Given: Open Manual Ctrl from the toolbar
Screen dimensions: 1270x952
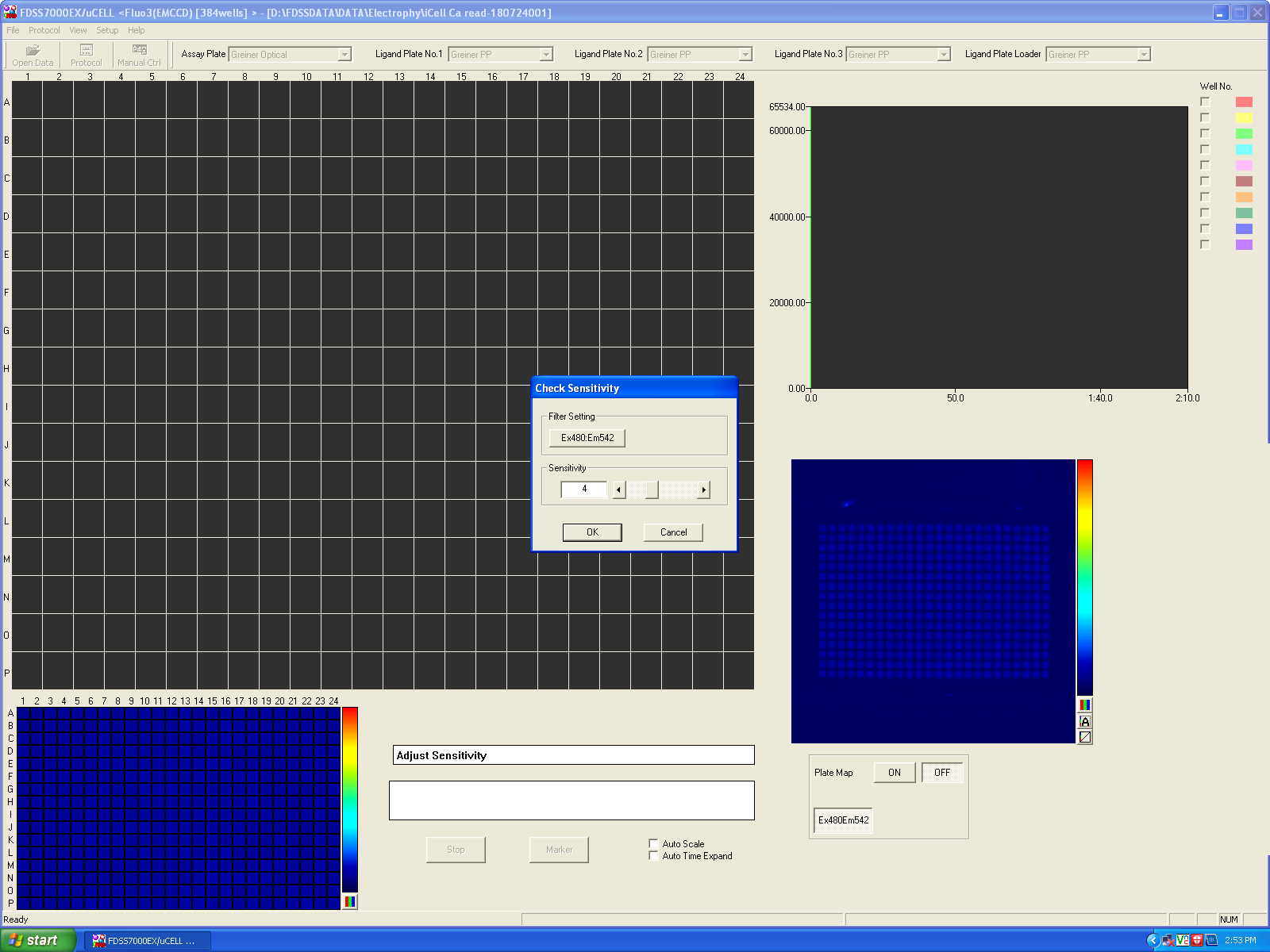Looking at the screenshot, I should tap(139, 55).
